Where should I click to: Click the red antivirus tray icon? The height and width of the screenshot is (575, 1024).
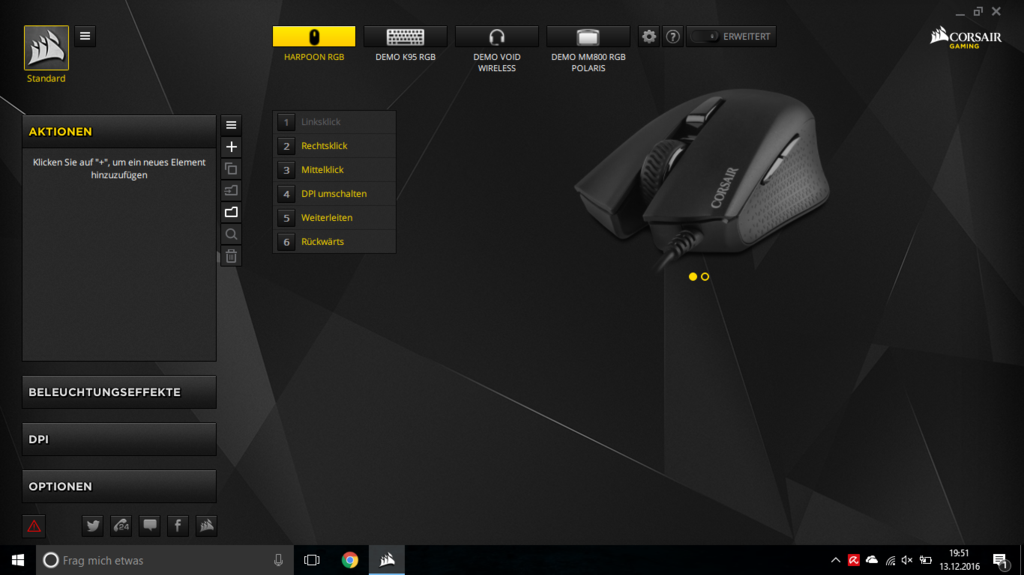point(854,560)
